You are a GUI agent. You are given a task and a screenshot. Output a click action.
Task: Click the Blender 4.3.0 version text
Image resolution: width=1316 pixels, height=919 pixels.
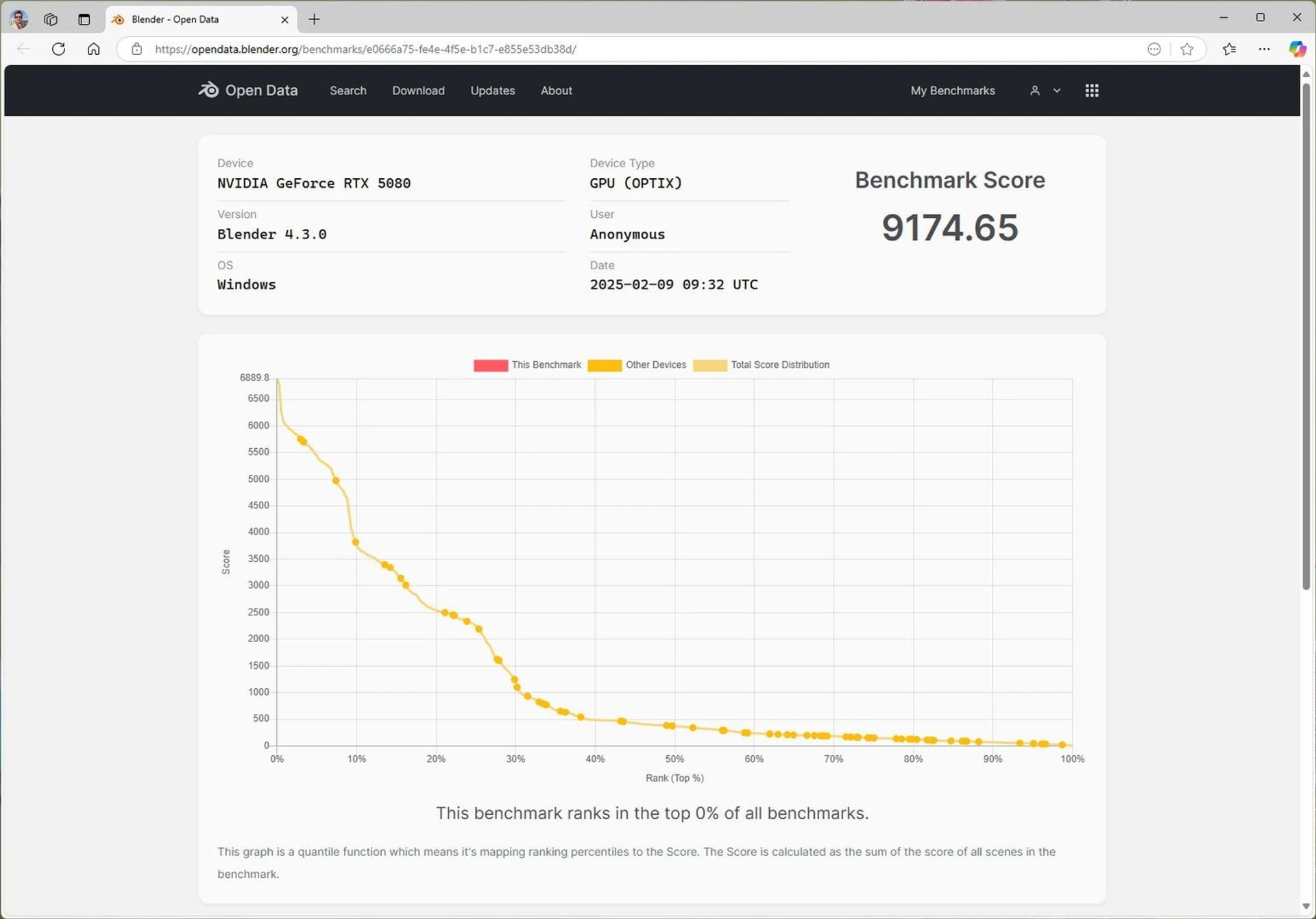tap(271, 234)
